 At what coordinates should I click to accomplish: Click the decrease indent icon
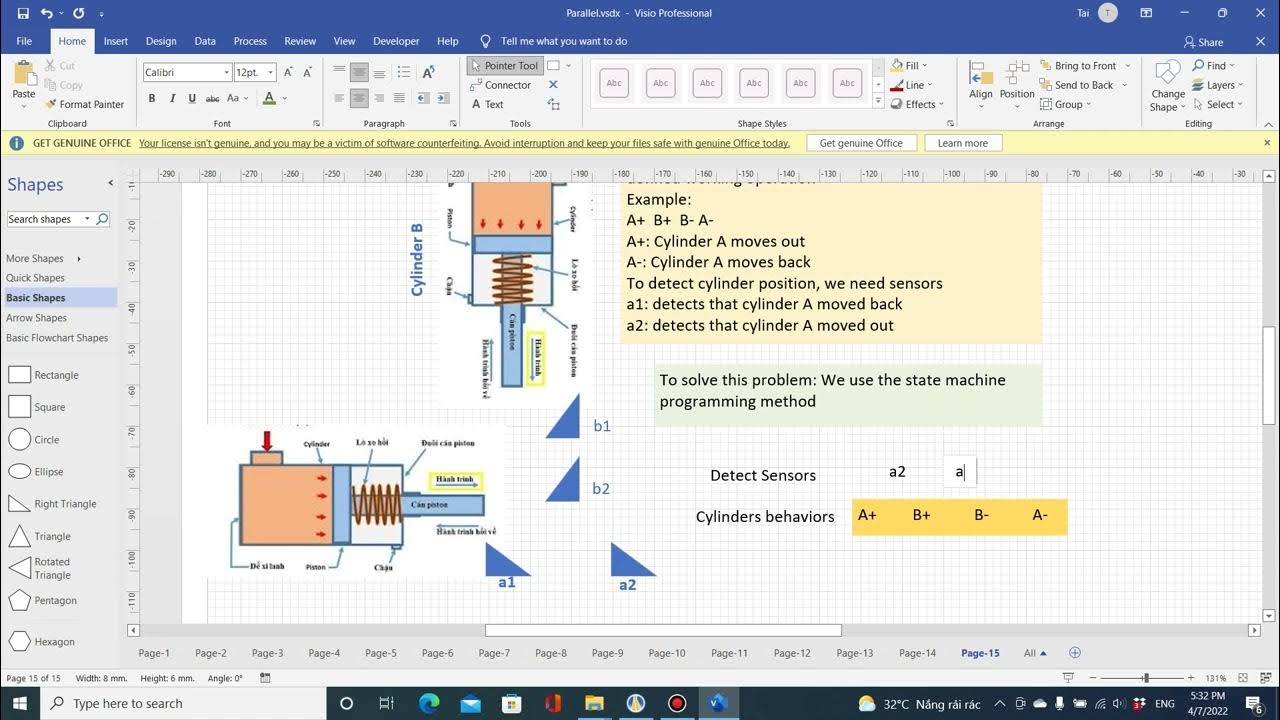(x=422, y=98)
